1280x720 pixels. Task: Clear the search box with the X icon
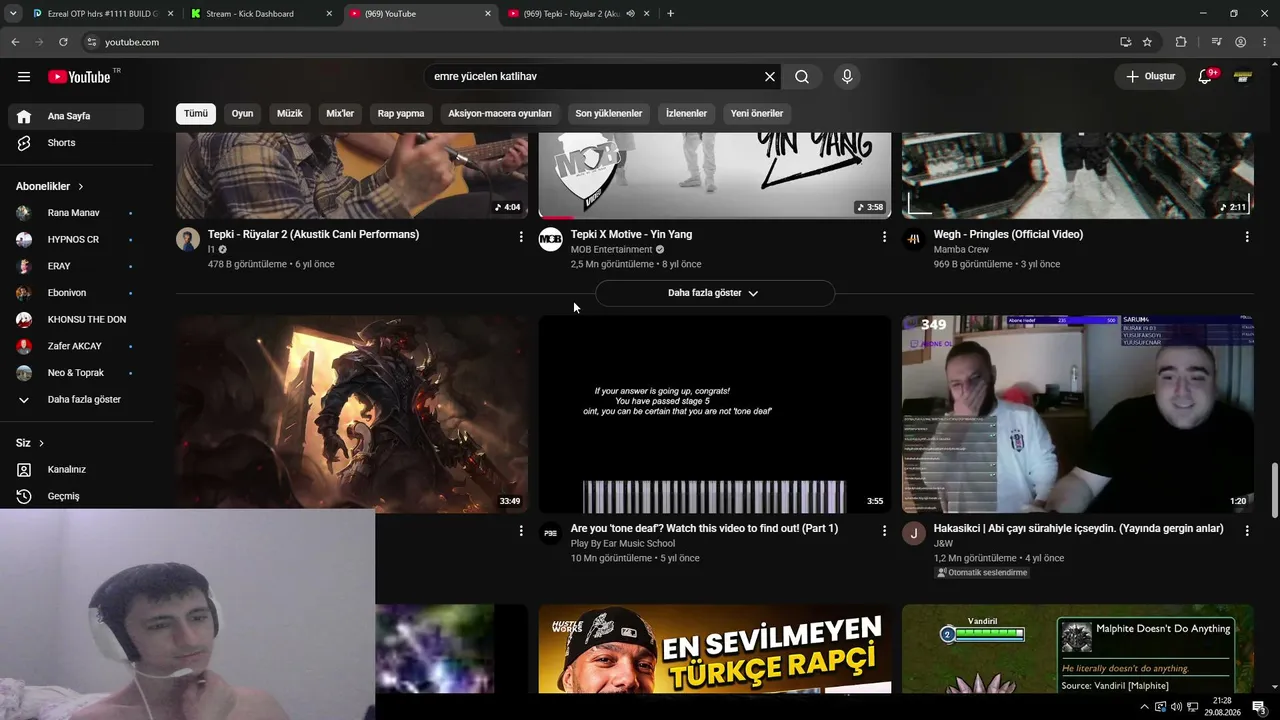coord(770,77)
